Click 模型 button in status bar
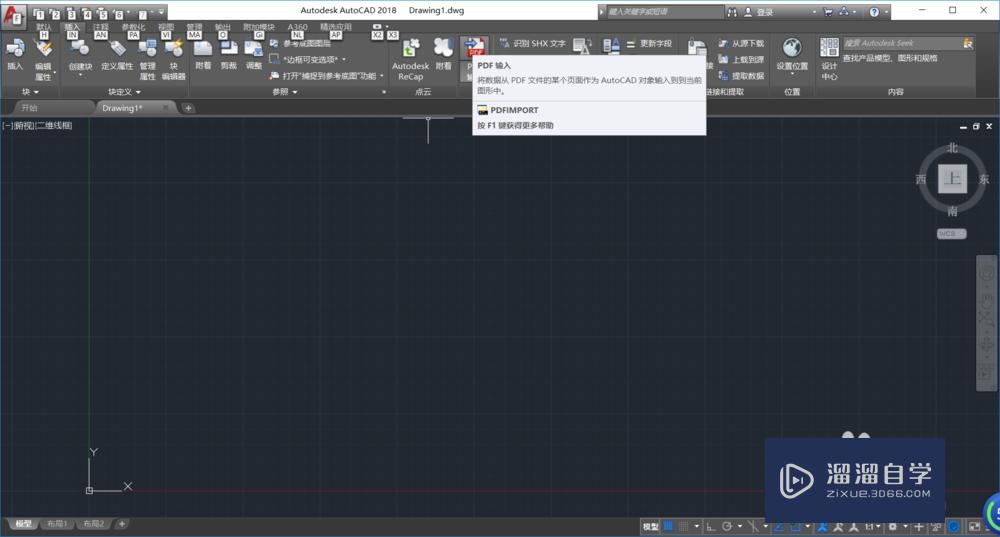This screenshot has width=1000, height=537. click(651, 526)
